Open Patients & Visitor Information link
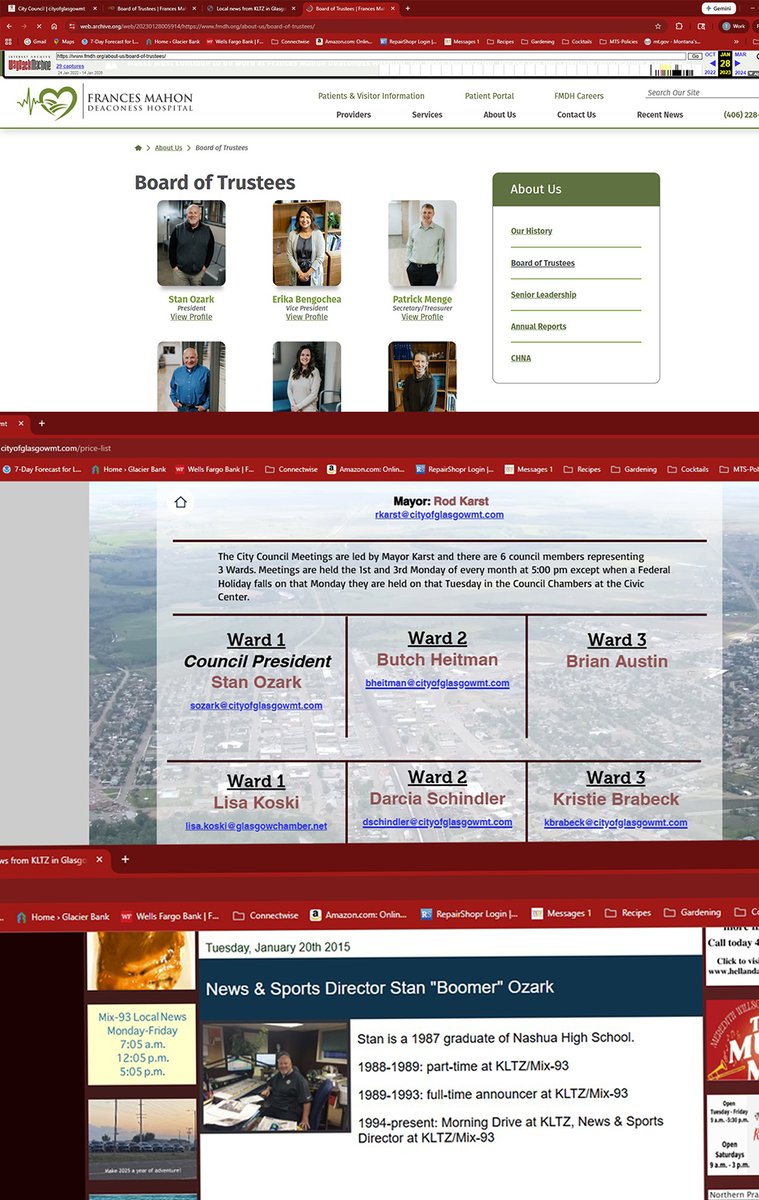This screenshot has height=1200, width=759. 371,96
